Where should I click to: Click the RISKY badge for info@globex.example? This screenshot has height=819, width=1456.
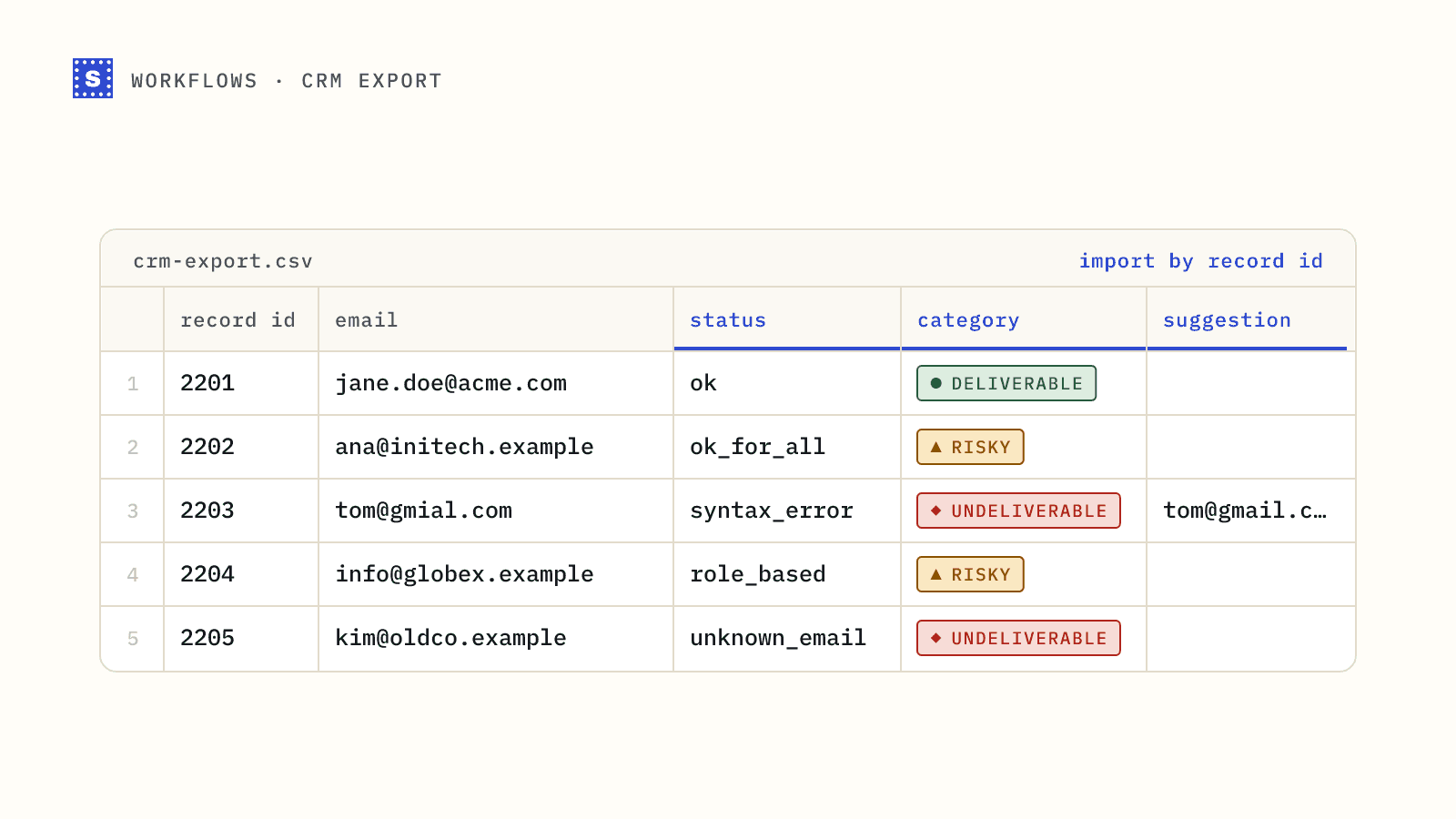pyautogui.click(x=970, y=574)
